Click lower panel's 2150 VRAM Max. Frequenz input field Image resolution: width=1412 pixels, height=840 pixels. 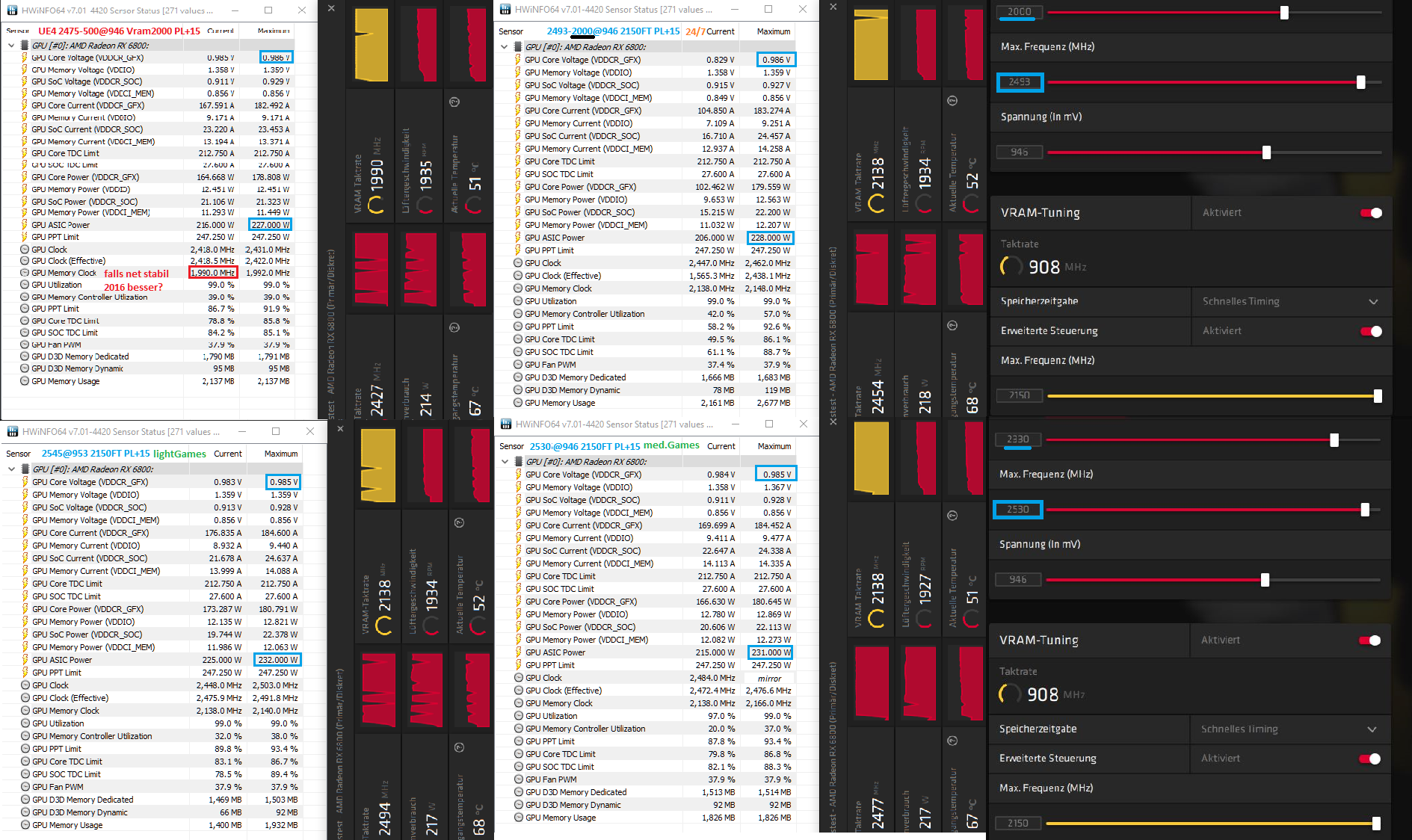(1018, 824)
